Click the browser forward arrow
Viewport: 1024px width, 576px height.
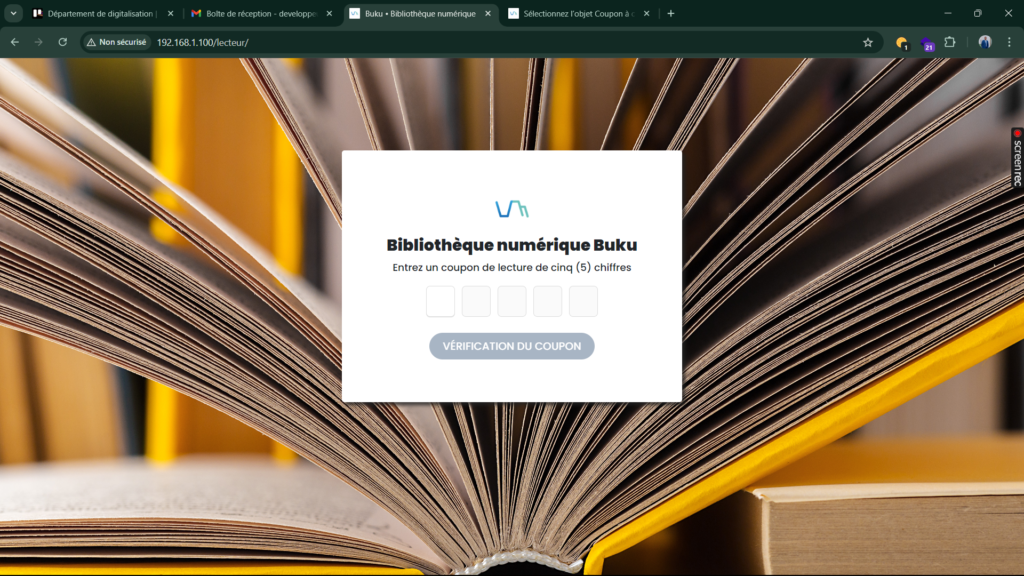pos(39,42)
